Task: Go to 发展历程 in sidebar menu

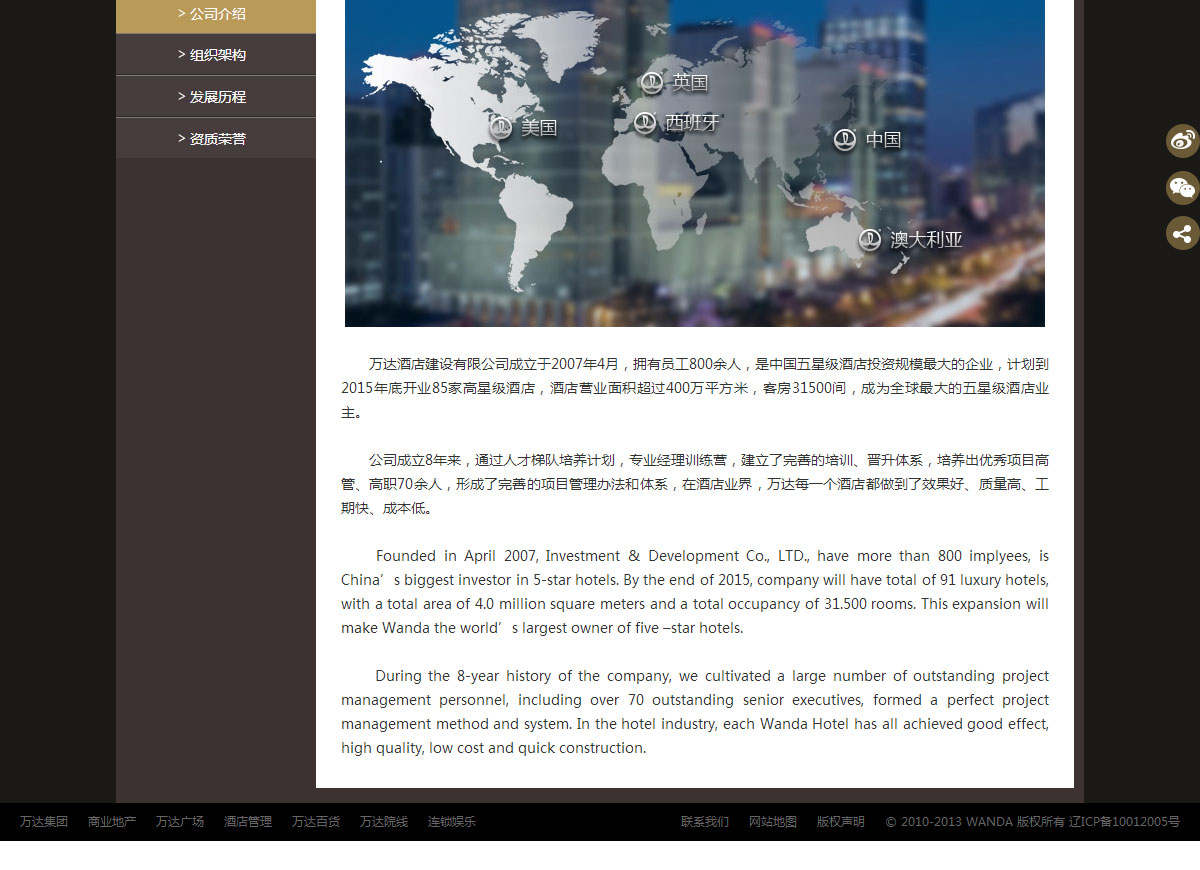Action: (217, 97)
